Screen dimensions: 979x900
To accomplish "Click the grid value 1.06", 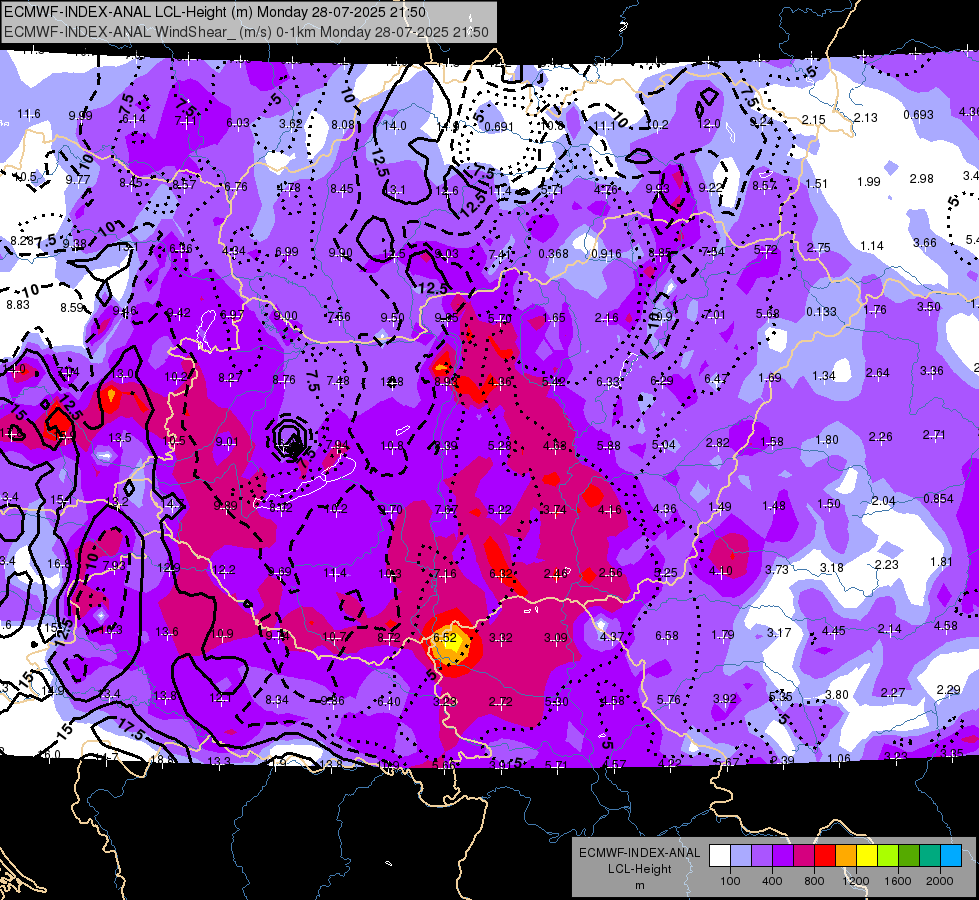I will coord(839,758).
